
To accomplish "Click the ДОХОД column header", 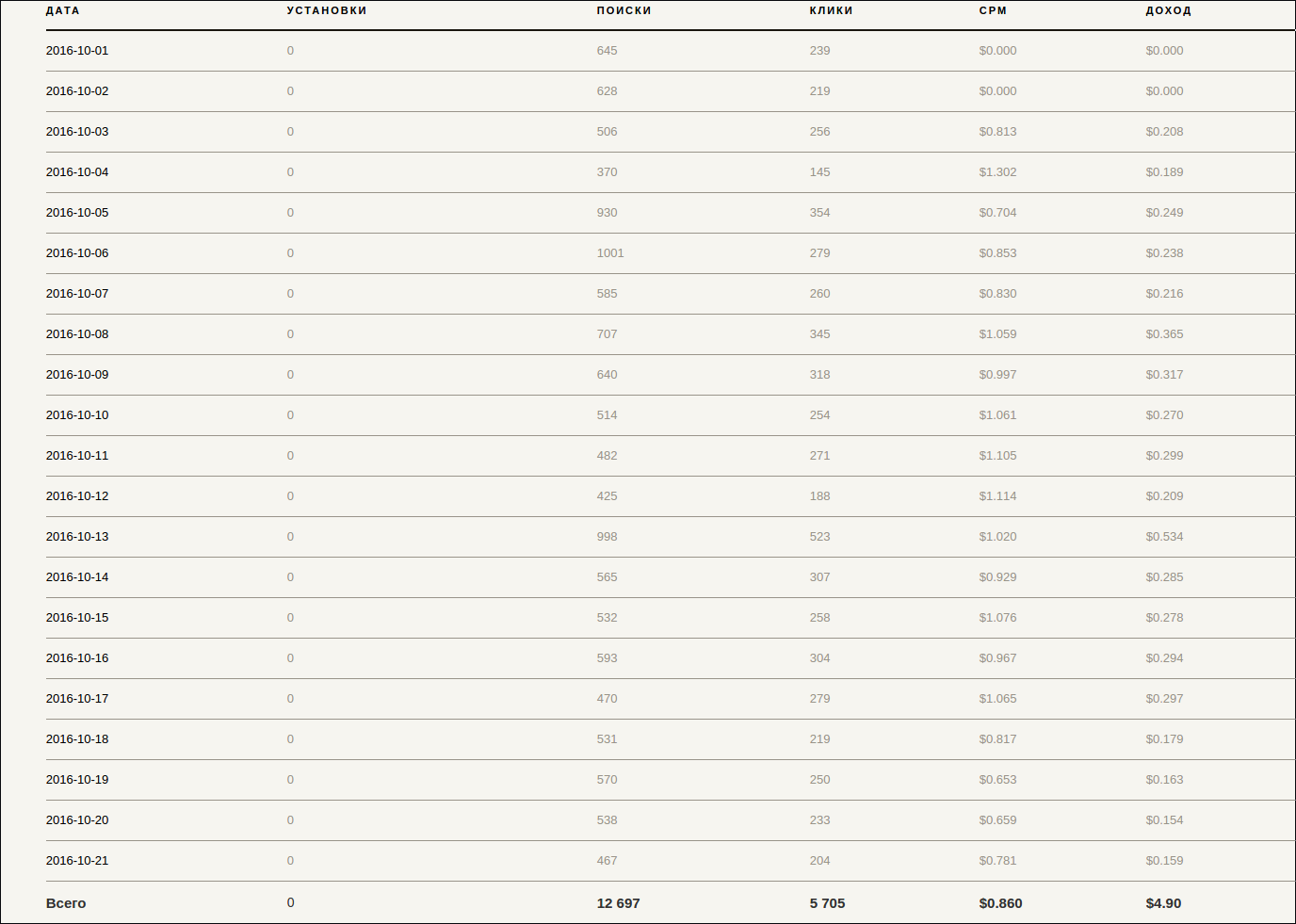I will (x=1168, y=10).
